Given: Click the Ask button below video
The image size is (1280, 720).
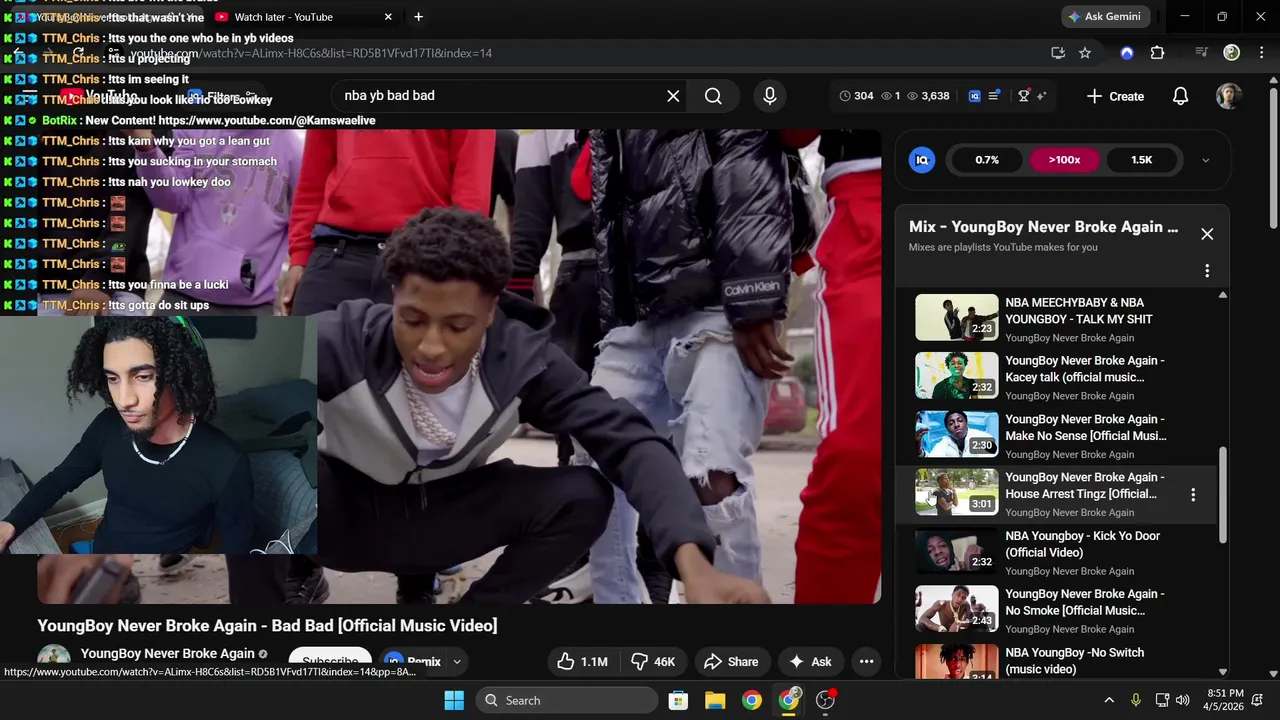Looking at the screenshot, I should pyautogui.click(x=810, y=662).
